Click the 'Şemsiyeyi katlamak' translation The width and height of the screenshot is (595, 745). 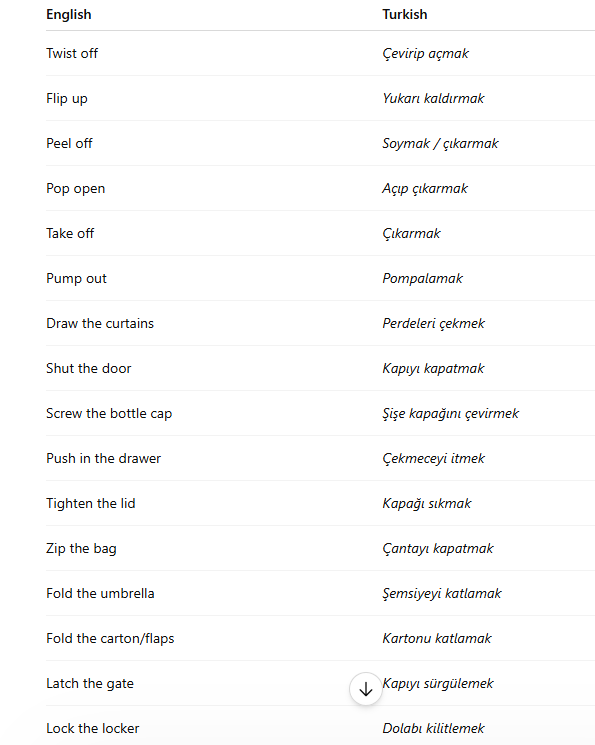coord(441,593)
